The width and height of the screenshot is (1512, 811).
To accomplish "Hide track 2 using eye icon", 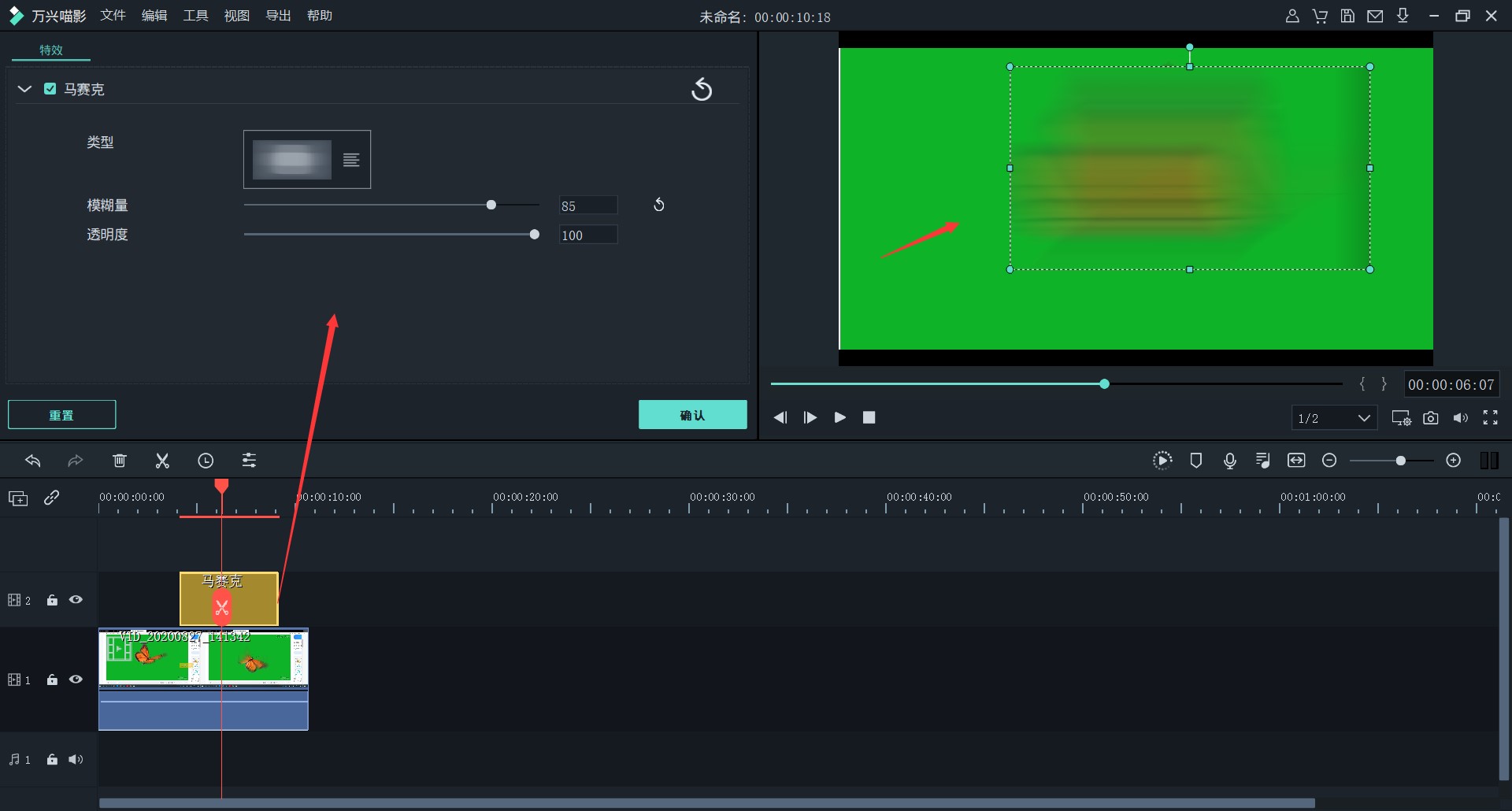I will [76, 600].
